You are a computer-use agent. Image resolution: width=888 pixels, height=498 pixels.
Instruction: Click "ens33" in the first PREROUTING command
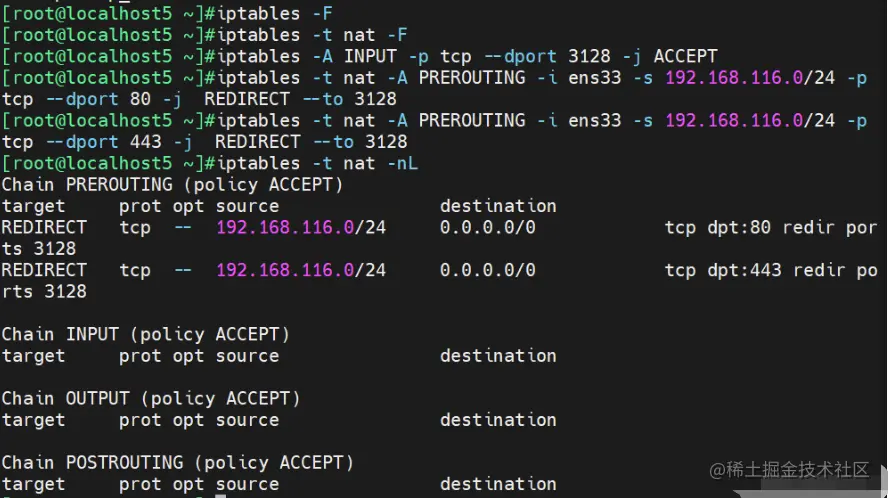(x=595, y=78)
